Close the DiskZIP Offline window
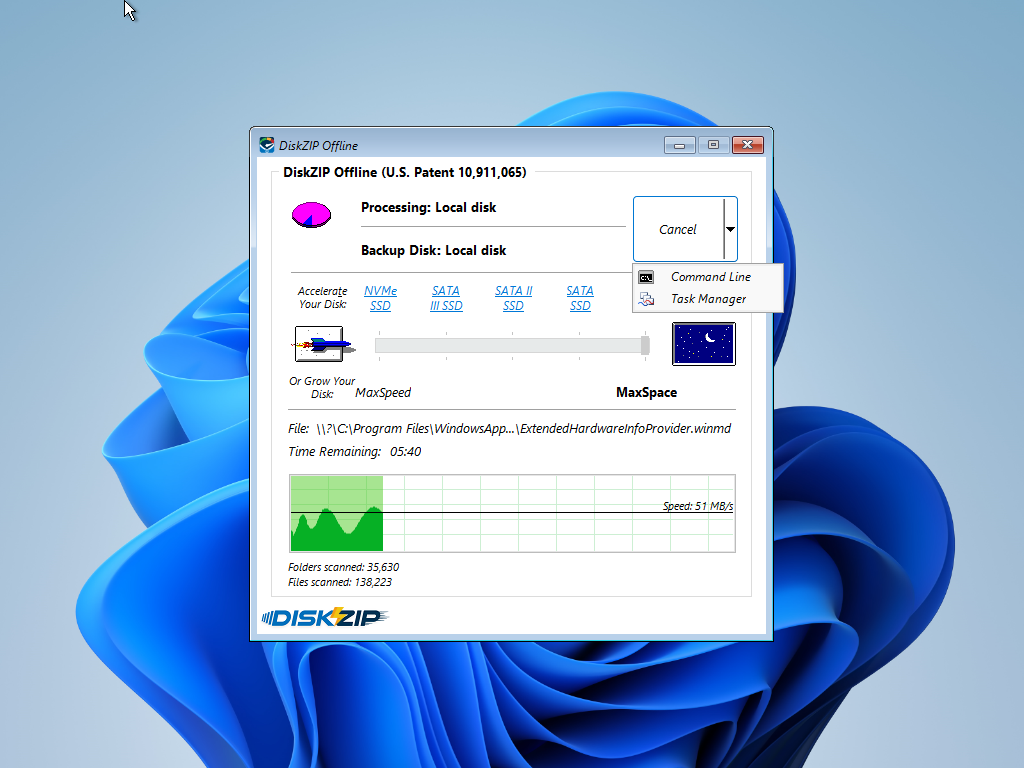The image size is (1024, 768). click(x=748, y=145)
